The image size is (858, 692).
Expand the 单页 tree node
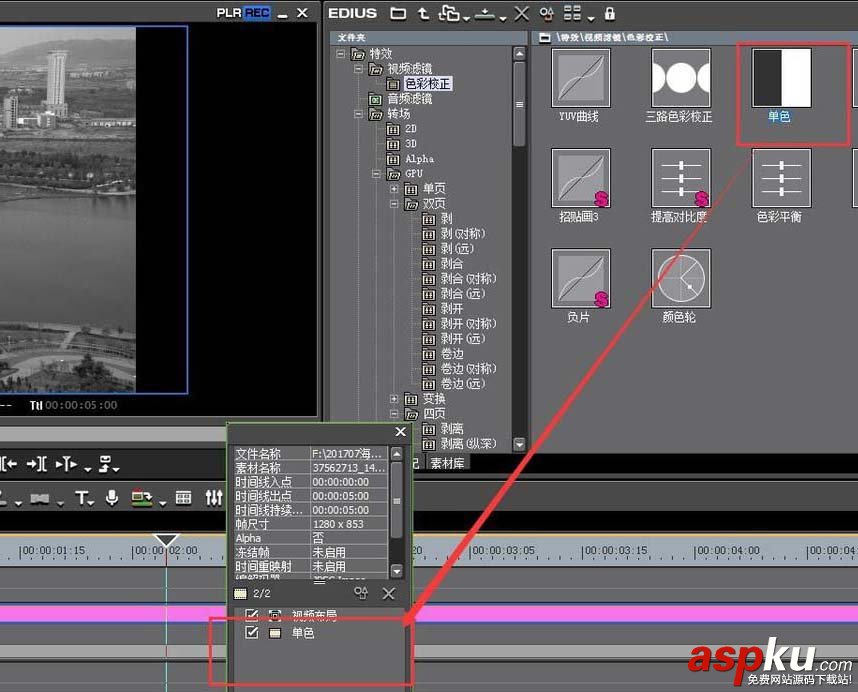click(393, 189)
